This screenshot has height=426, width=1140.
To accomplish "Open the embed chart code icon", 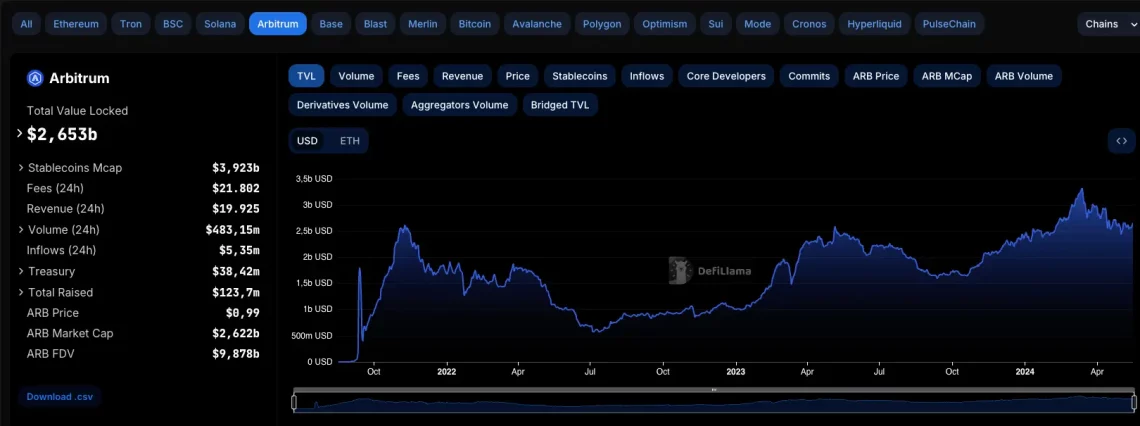I will pos(1121,141).
